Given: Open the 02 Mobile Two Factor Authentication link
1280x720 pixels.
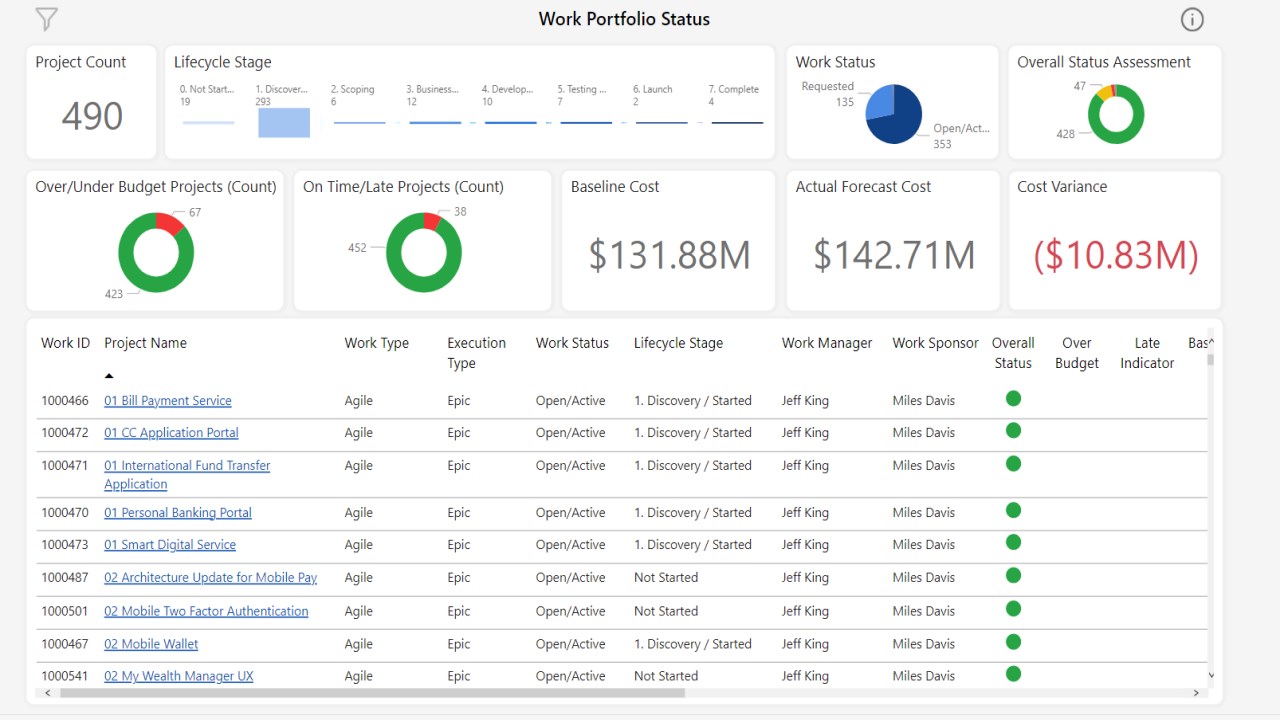Looking at the screenshot, I should tap(206, 610).
